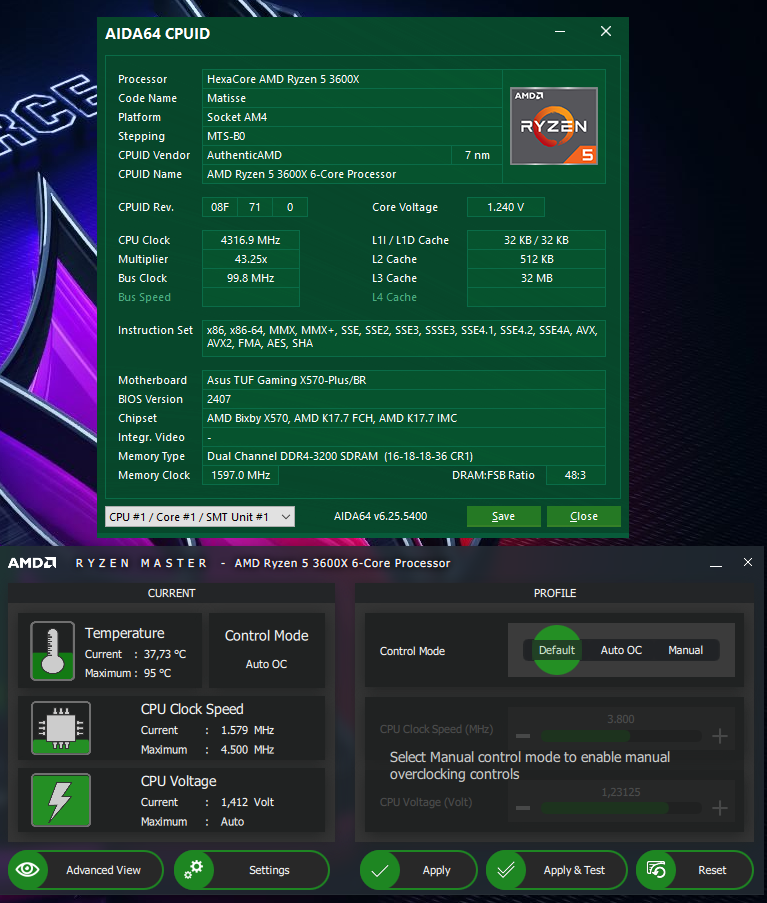Image resolution: width=767 pixels, height=903 pixels.
Task: Decrease CPU Voltage with minus button
Action: click(523, 808)
